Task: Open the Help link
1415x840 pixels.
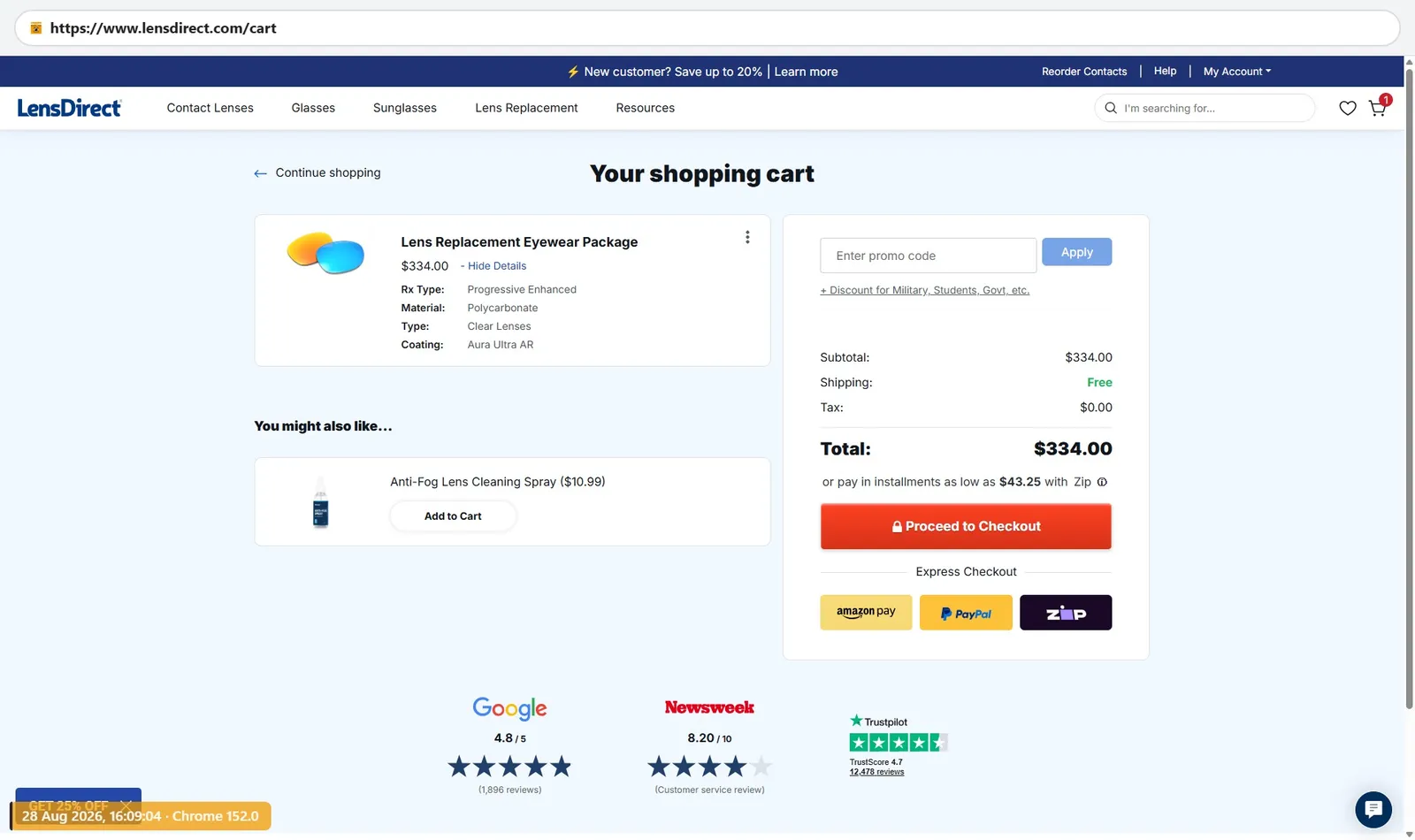Action: [1165, 71]
